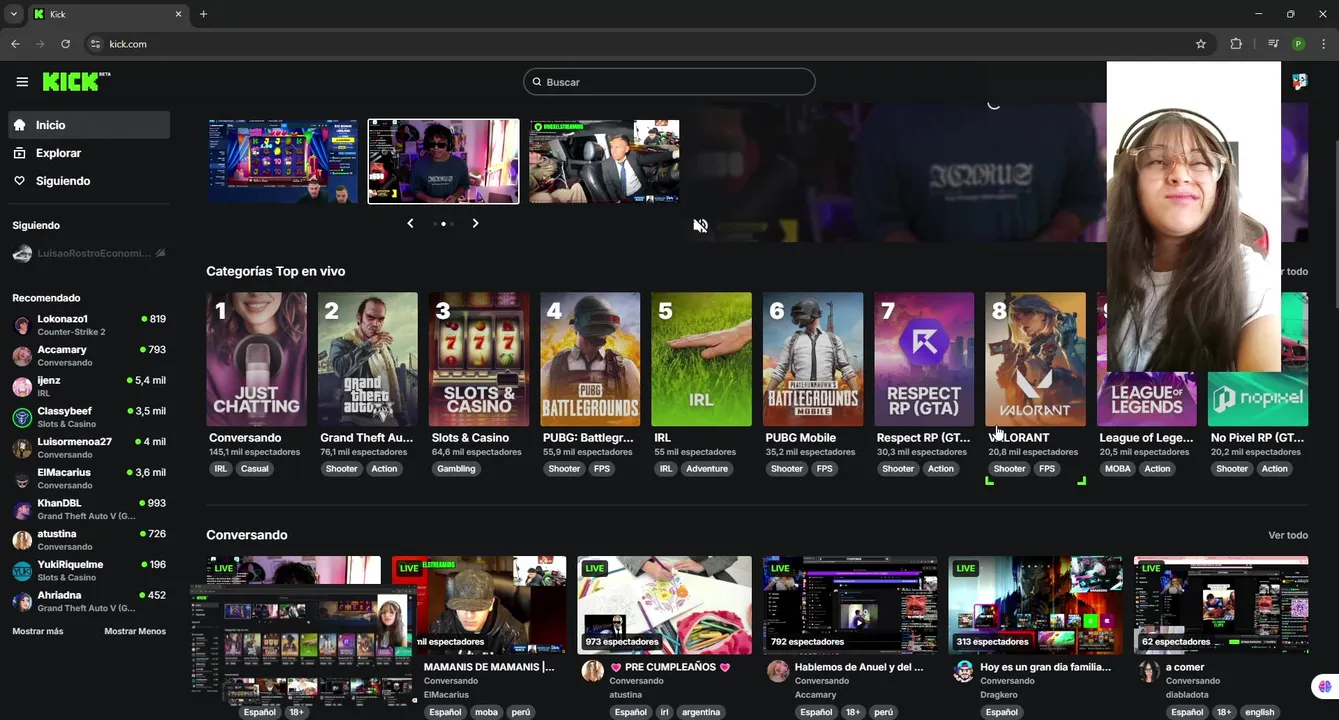Open the hamburger sidebar menu
The height and width of the screenshot is (720, 1339).
[22, 82]
